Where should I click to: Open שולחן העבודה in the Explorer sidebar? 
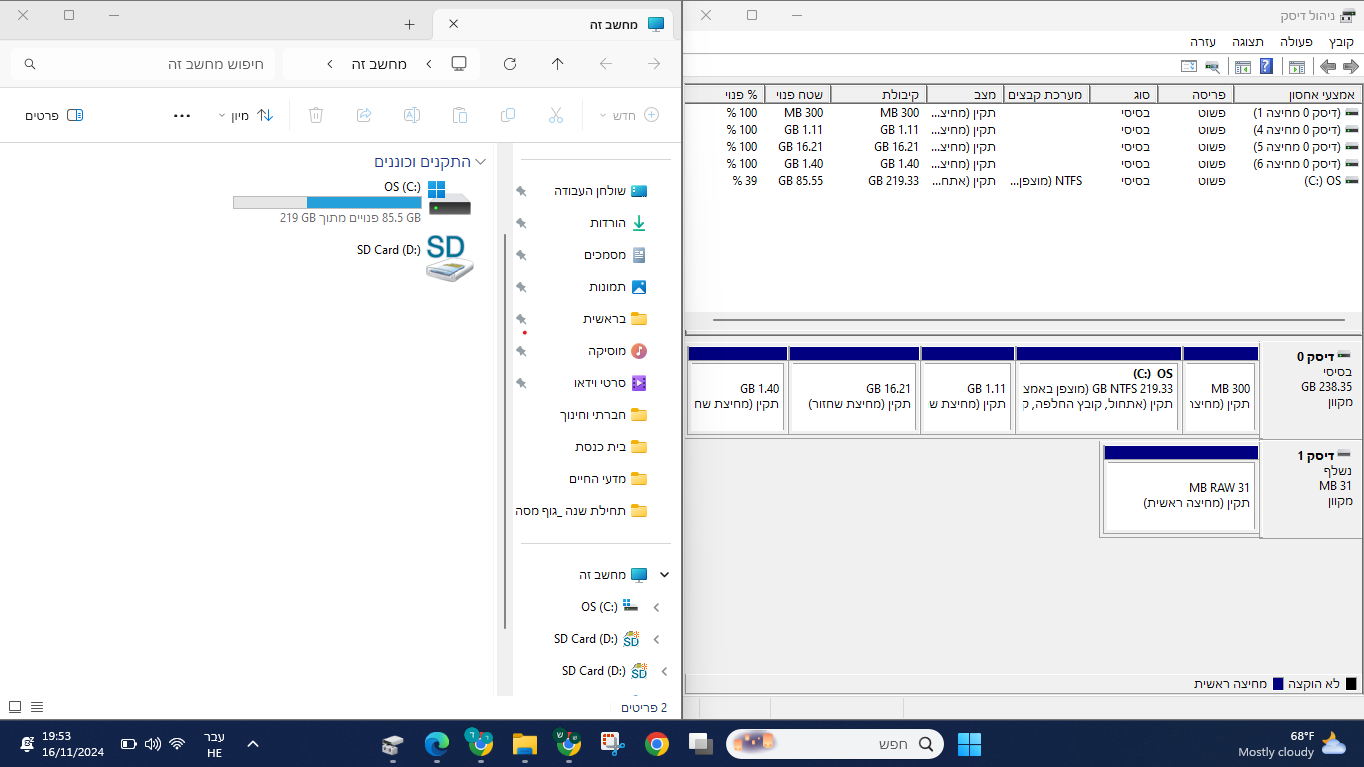point(601,191)
